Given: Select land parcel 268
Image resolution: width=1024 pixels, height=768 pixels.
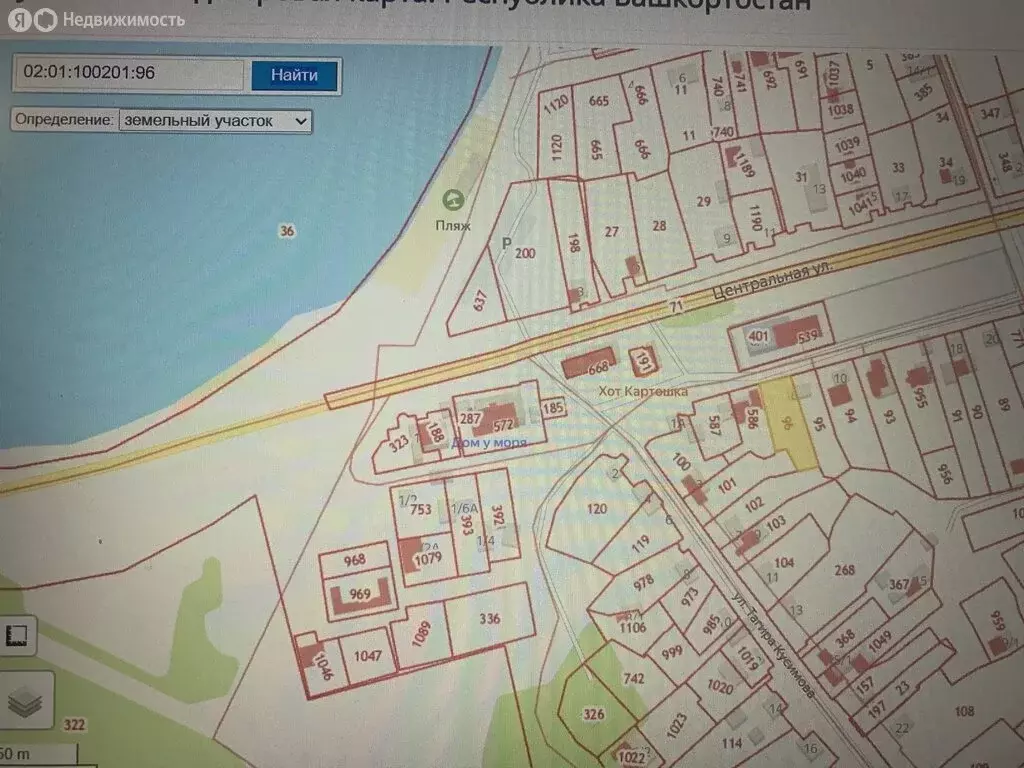Looking at the screenshot, I should (844, 570).
